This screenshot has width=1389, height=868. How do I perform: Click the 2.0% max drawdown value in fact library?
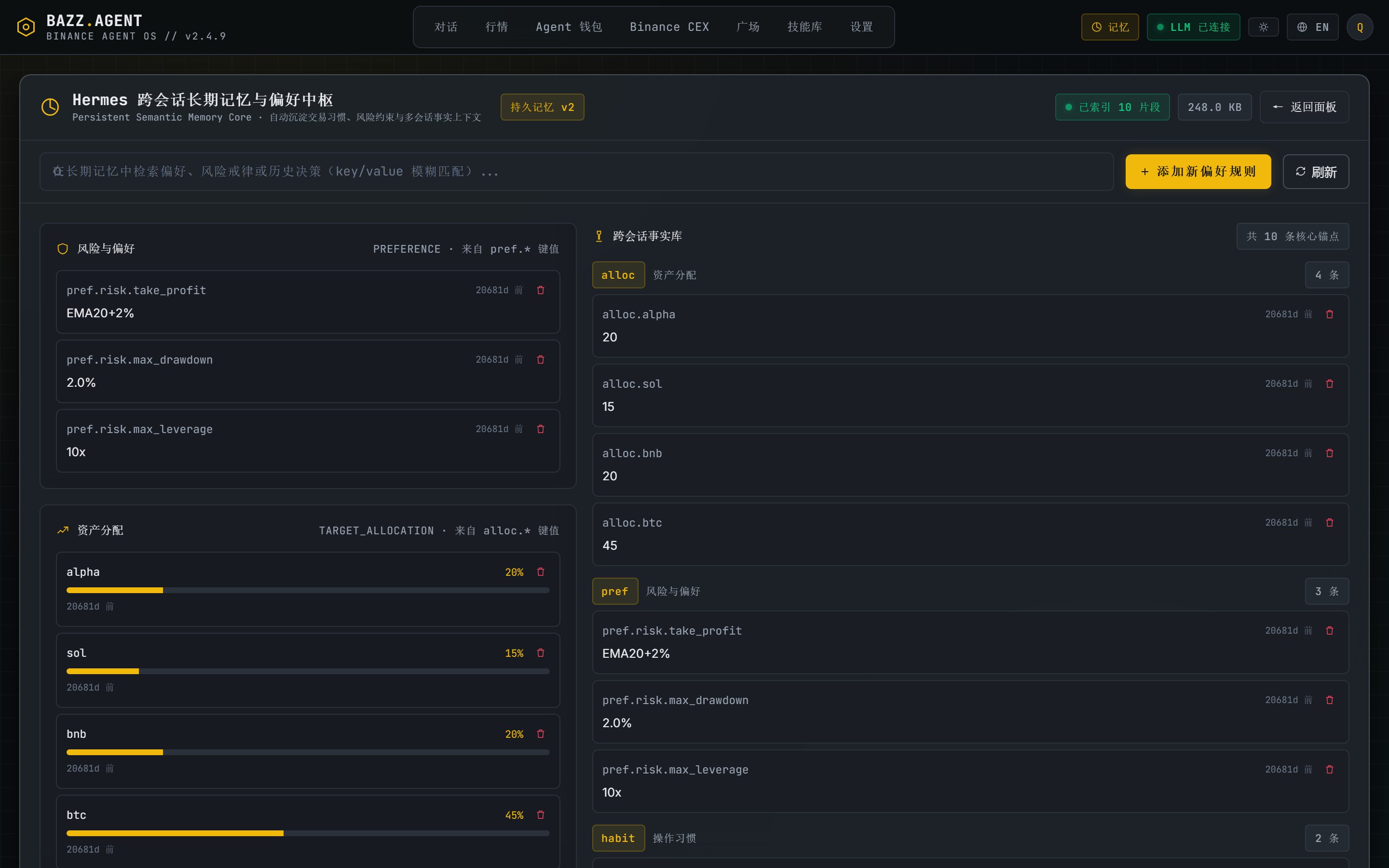(x=617, y=723)
